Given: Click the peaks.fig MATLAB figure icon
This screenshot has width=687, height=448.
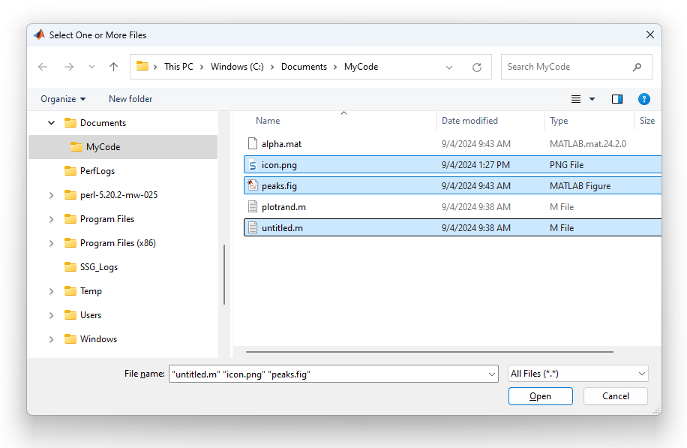Looking at the screenshot, I should (252, 185).
